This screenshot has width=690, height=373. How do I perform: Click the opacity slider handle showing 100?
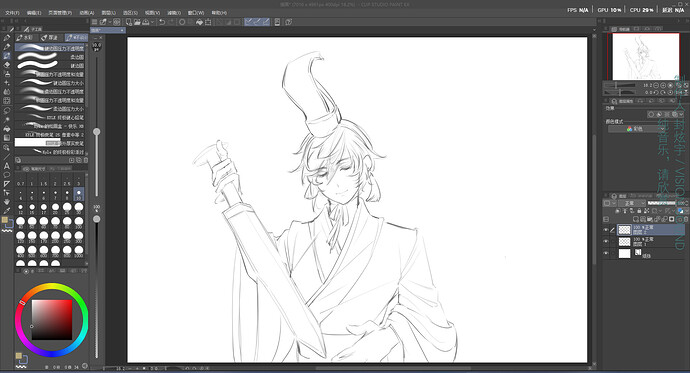point(96,219)
